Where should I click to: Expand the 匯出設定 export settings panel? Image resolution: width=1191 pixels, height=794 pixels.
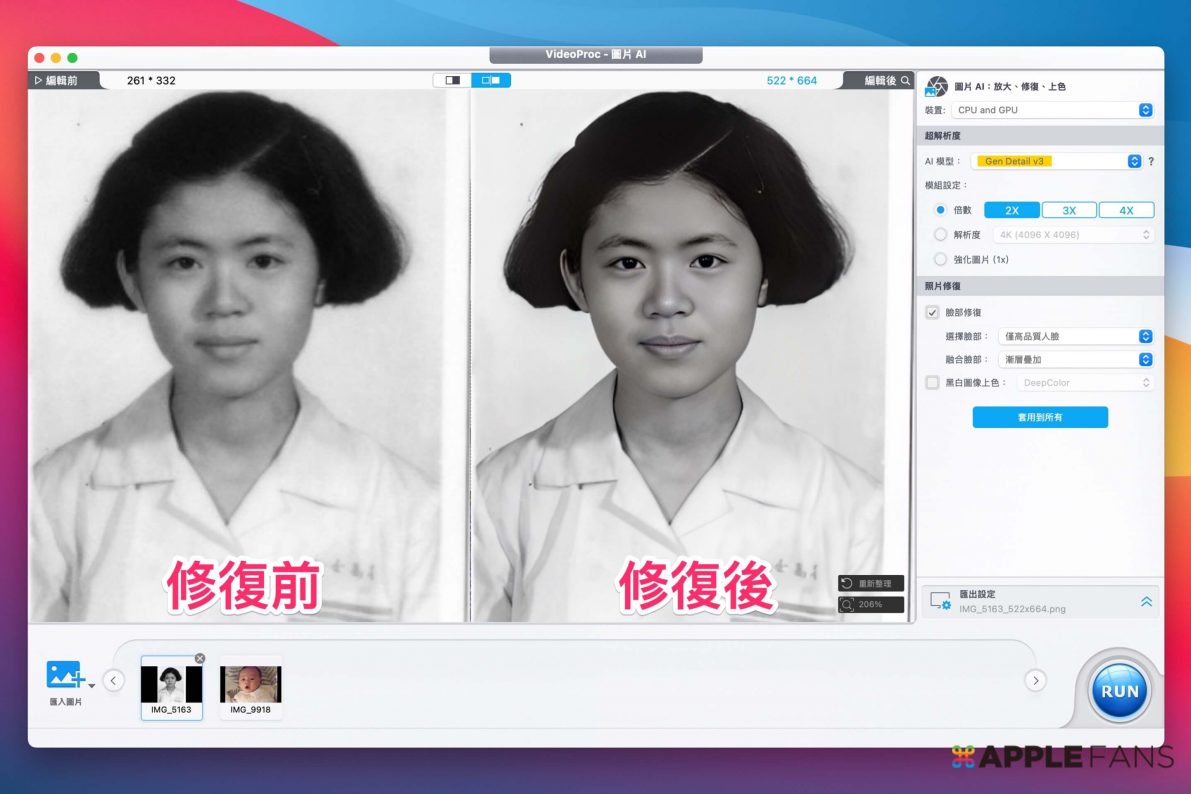(x=1146, y=601)
